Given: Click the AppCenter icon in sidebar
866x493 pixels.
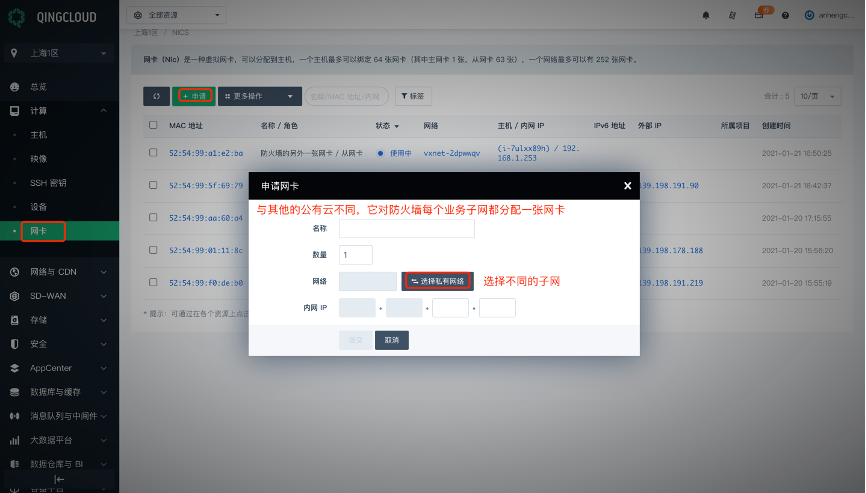Looking at the screenshot, I should tap(15, 368).
